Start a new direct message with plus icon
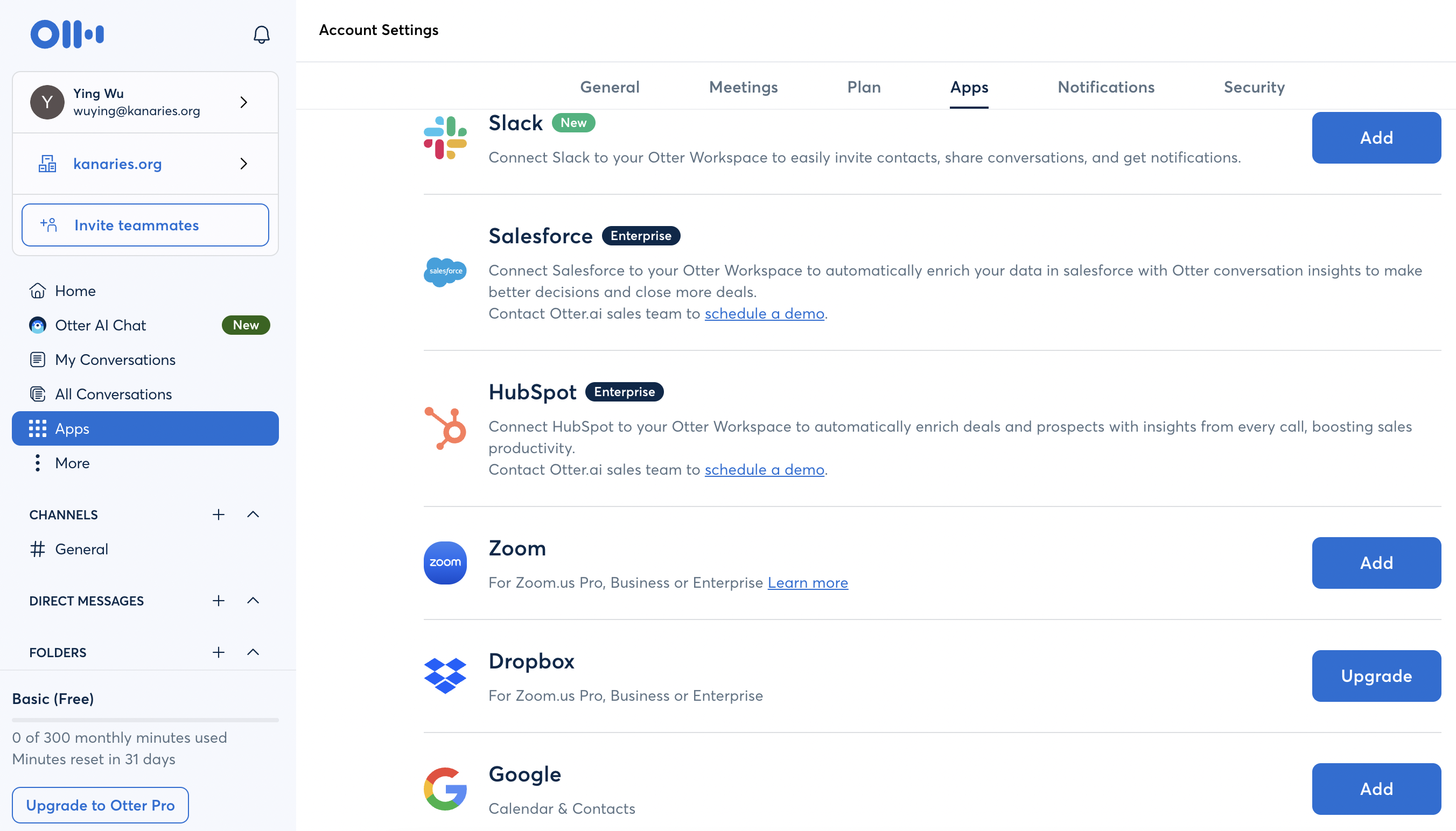Screen dimensions: 1456x831 point(218,601)
